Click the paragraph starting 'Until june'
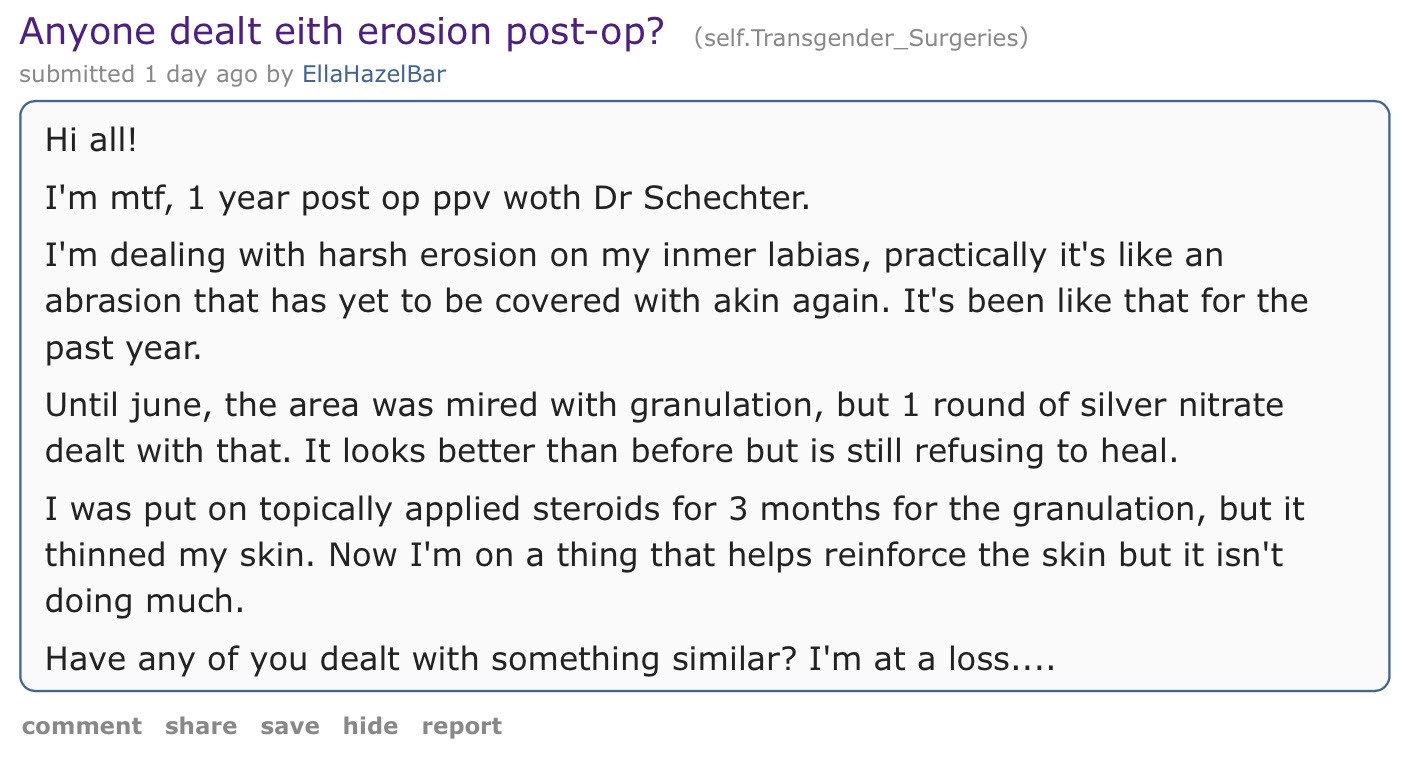The height and width of the screenshot is (764, 1402). [664, 428]
